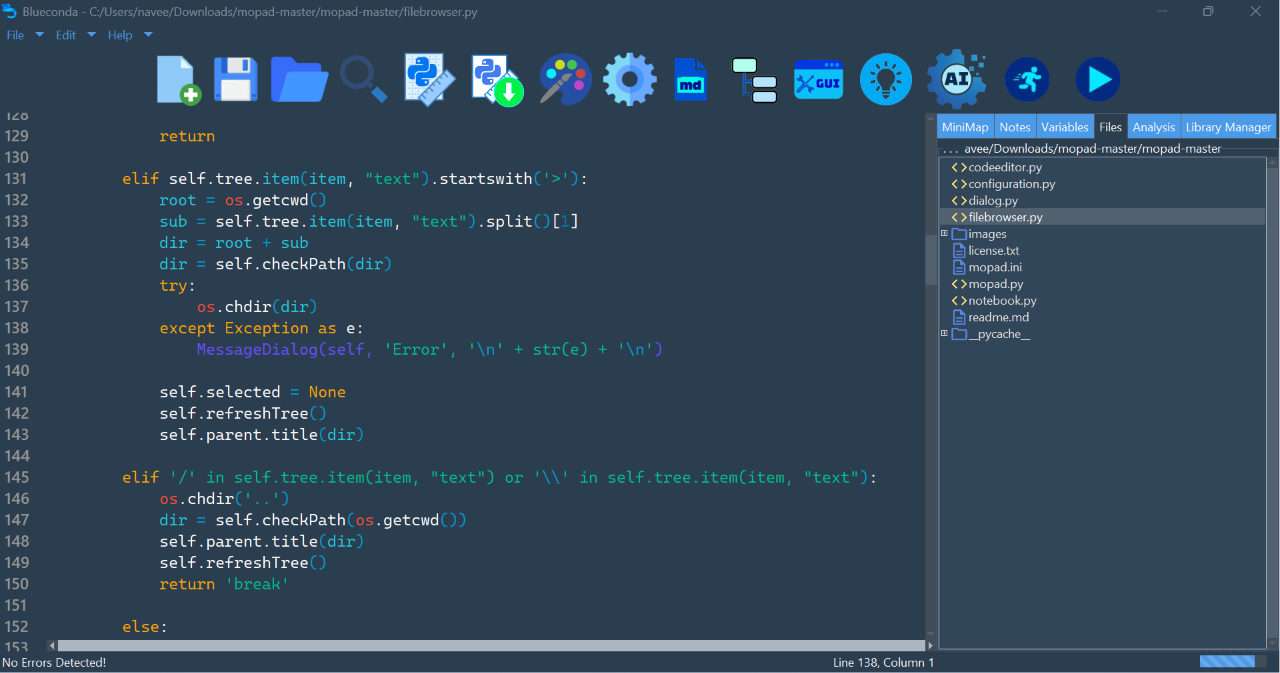The width and height of the screenshot is (1280, 673).
Task: Open the GUI builder icon
Action: click(819, 79)
